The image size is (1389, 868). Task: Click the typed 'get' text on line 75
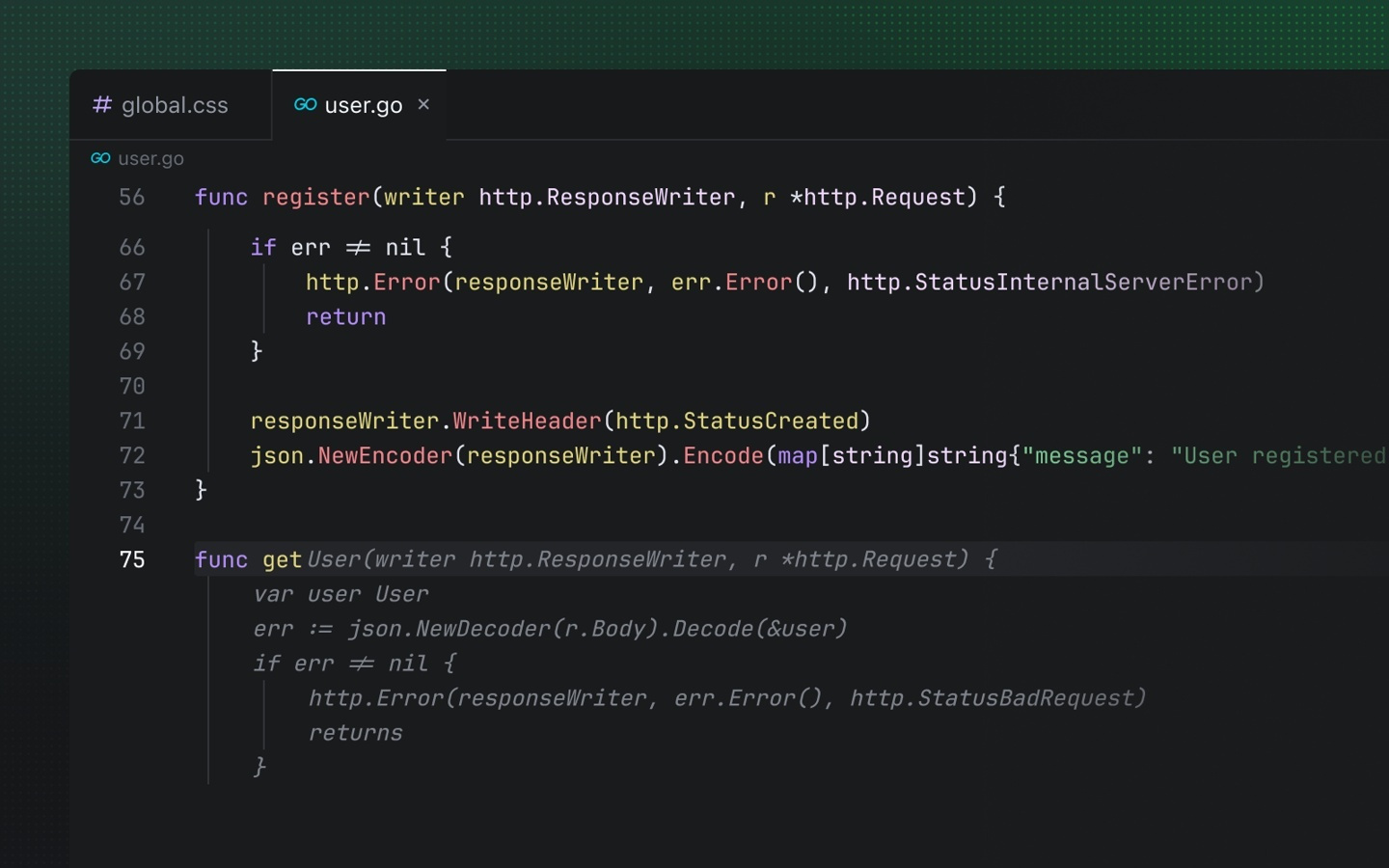(282, 560)
